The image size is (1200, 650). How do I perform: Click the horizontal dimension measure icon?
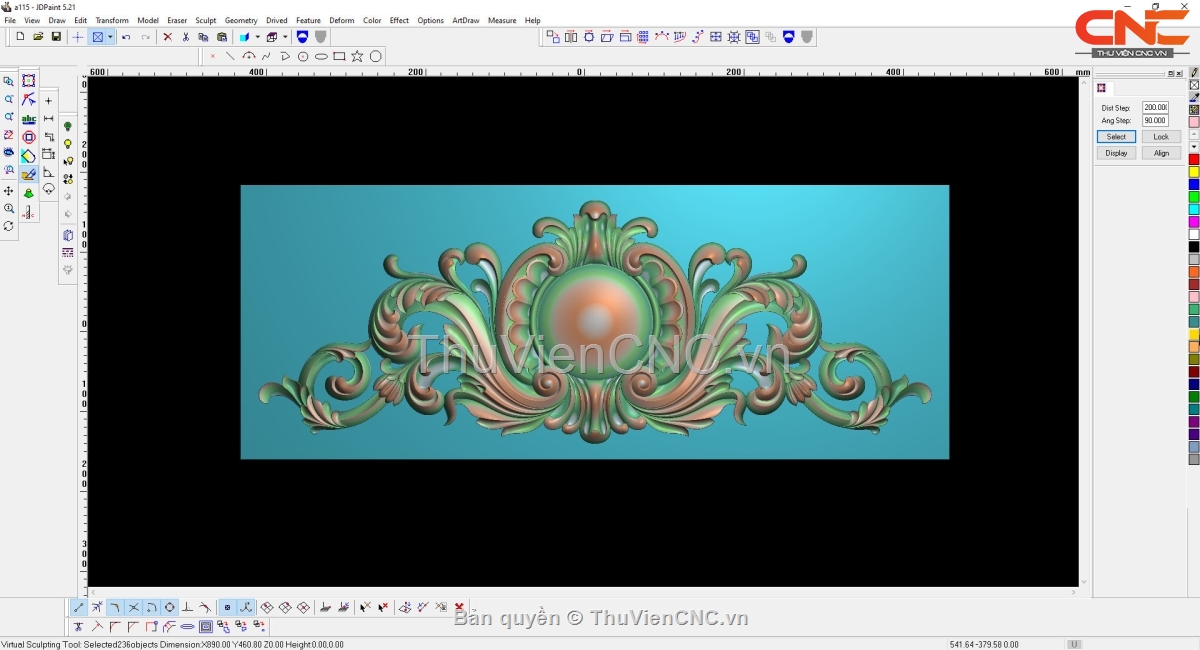48,118
